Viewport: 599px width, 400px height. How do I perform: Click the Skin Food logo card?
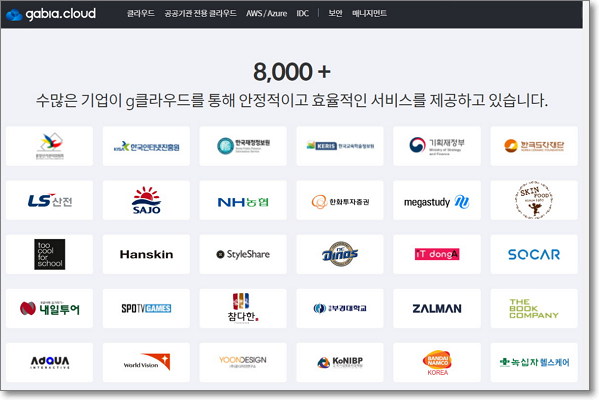[534, 200]
